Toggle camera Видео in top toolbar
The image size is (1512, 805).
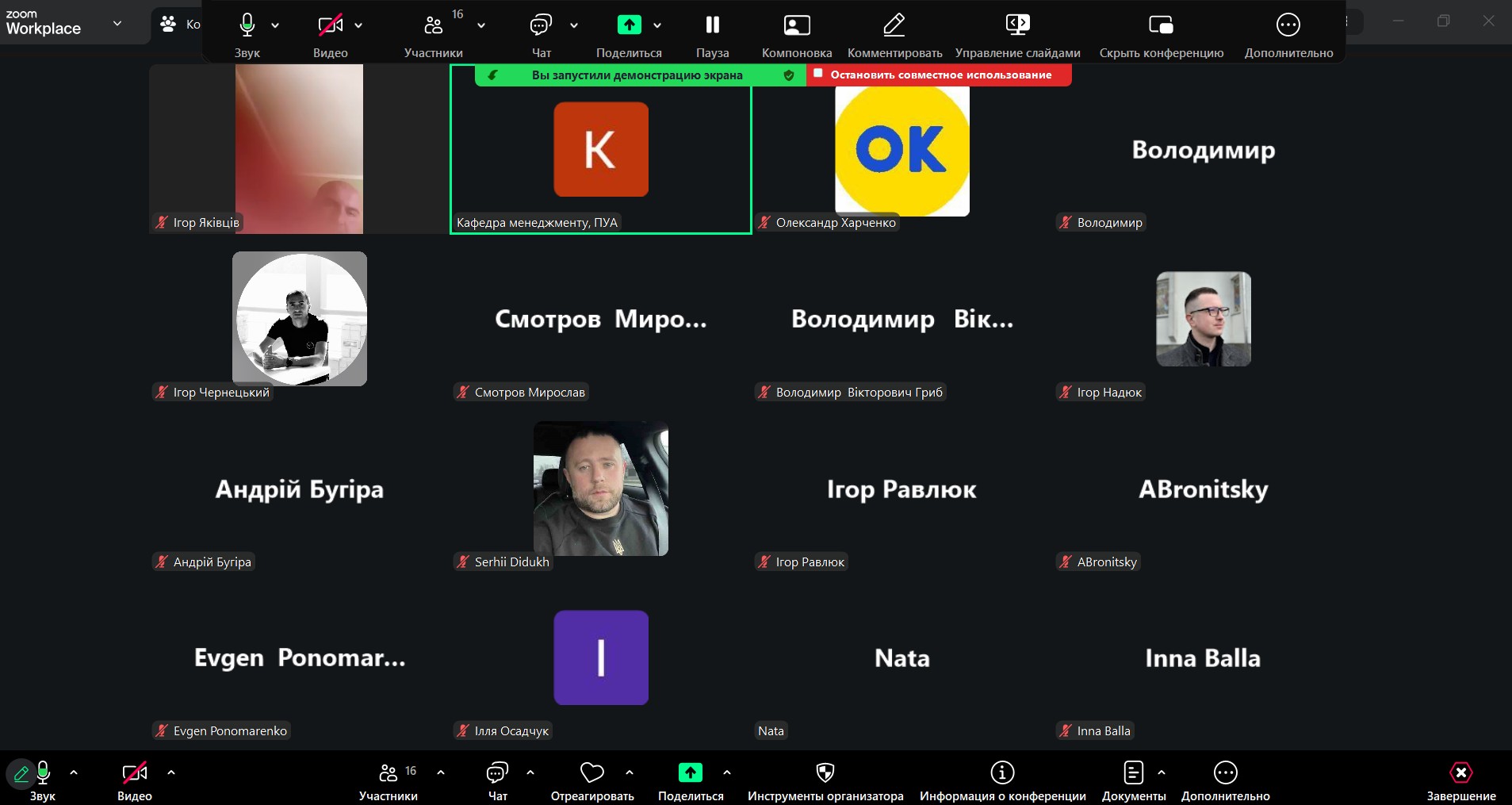click(x=330, y=25)
